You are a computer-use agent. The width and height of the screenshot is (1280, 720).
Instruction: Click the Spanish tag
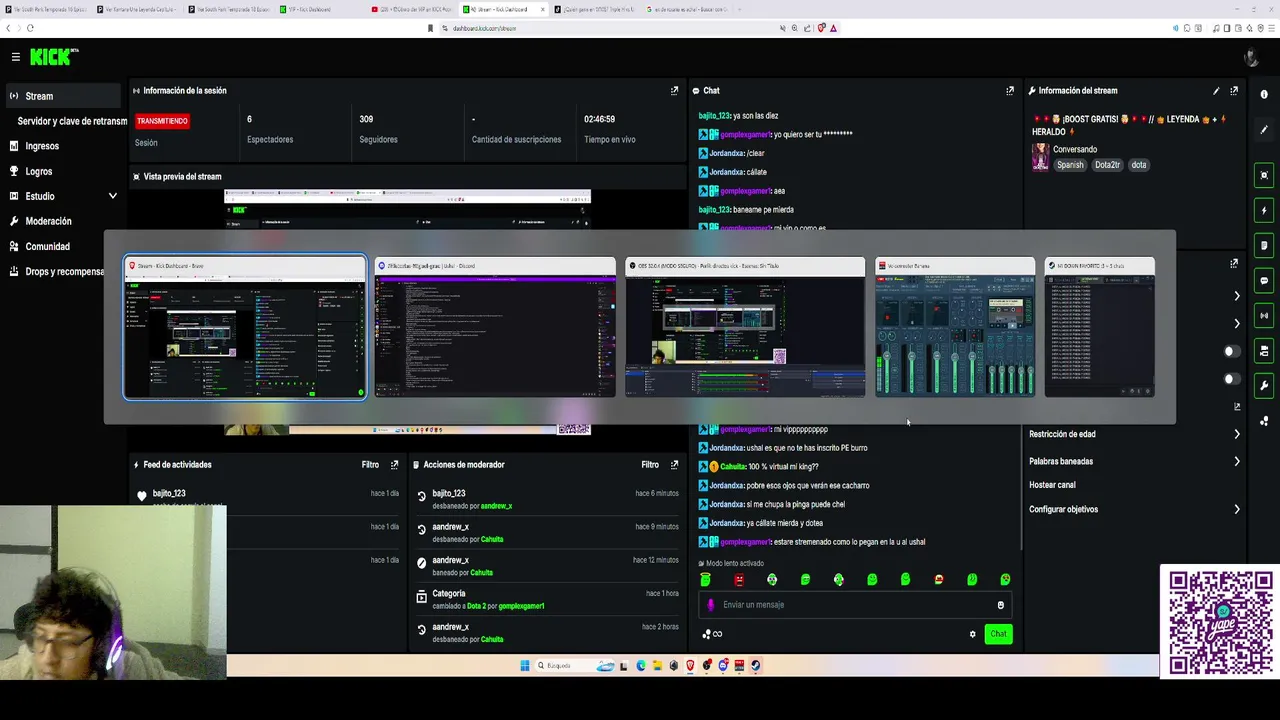[1070, 165]
